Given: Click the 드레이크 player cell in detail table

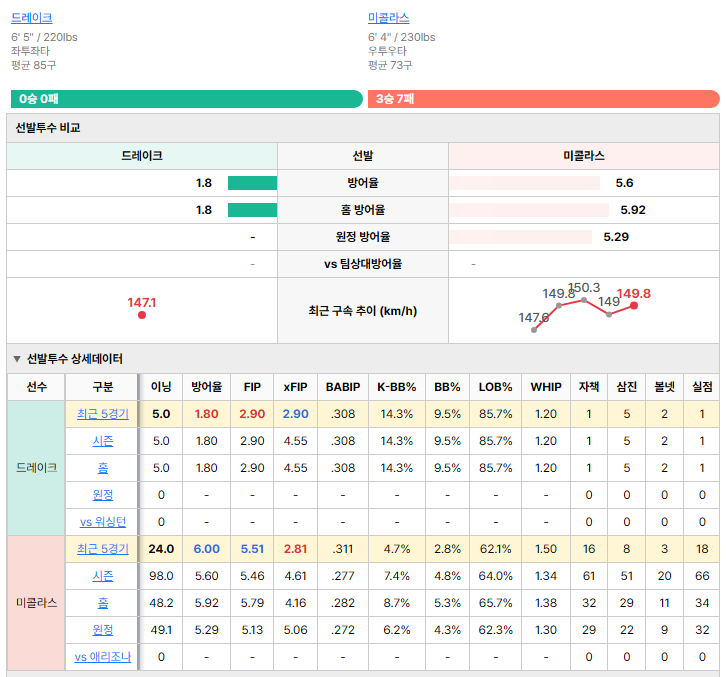Looking at the screenshot, I should (37, 468).
